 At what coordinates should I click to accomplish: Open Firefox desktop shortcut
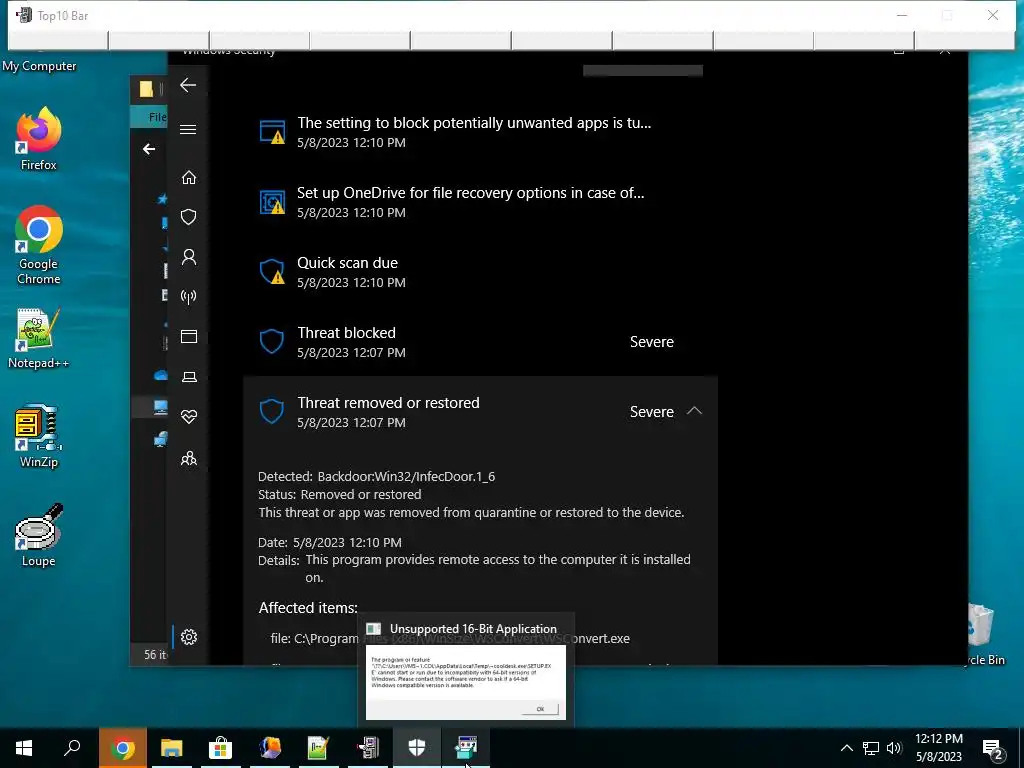(39, 139)
